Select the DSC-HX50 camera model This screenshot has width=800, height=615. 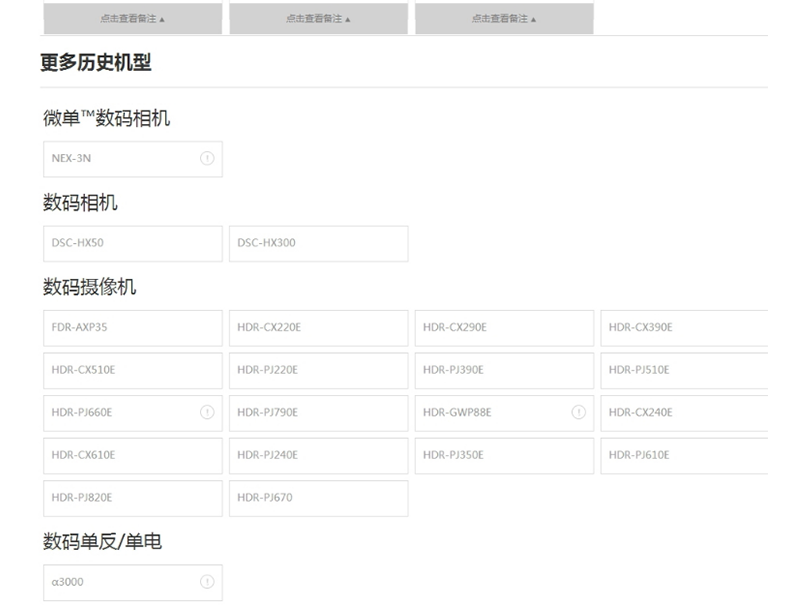pyautogui.click(x=132, y=243)
